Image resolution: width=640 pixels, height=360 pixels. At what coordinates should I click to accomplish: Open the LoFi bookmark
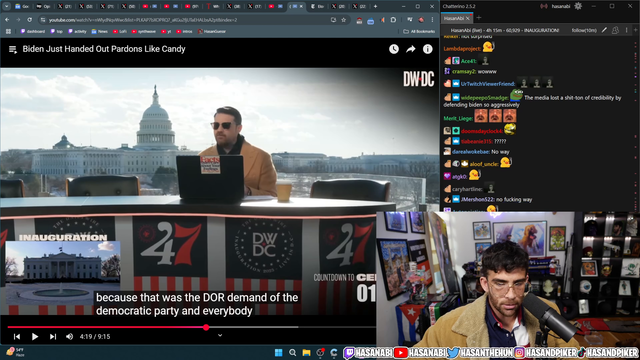(x=120, y=31)
